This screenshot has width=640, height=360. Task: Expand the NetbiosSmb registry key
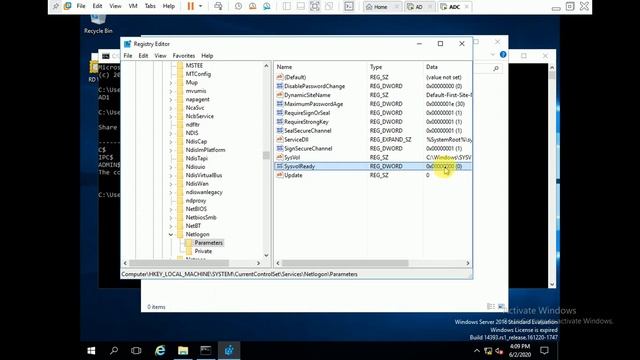pyautogui.click(x=171, y=218)
